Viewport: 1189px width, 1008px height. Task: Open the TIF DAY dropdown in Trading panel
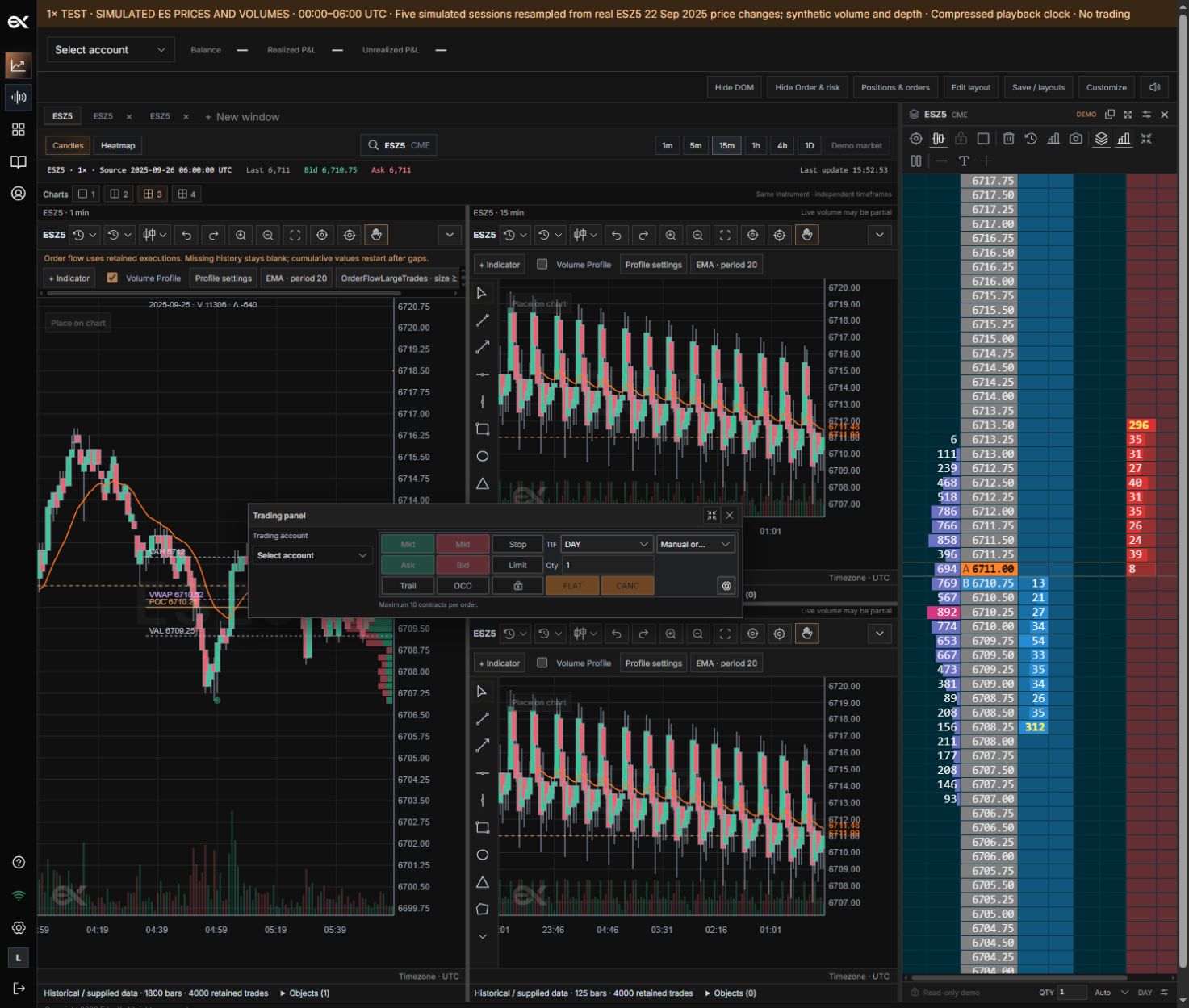pyautogui.click(x=607, y=544)
